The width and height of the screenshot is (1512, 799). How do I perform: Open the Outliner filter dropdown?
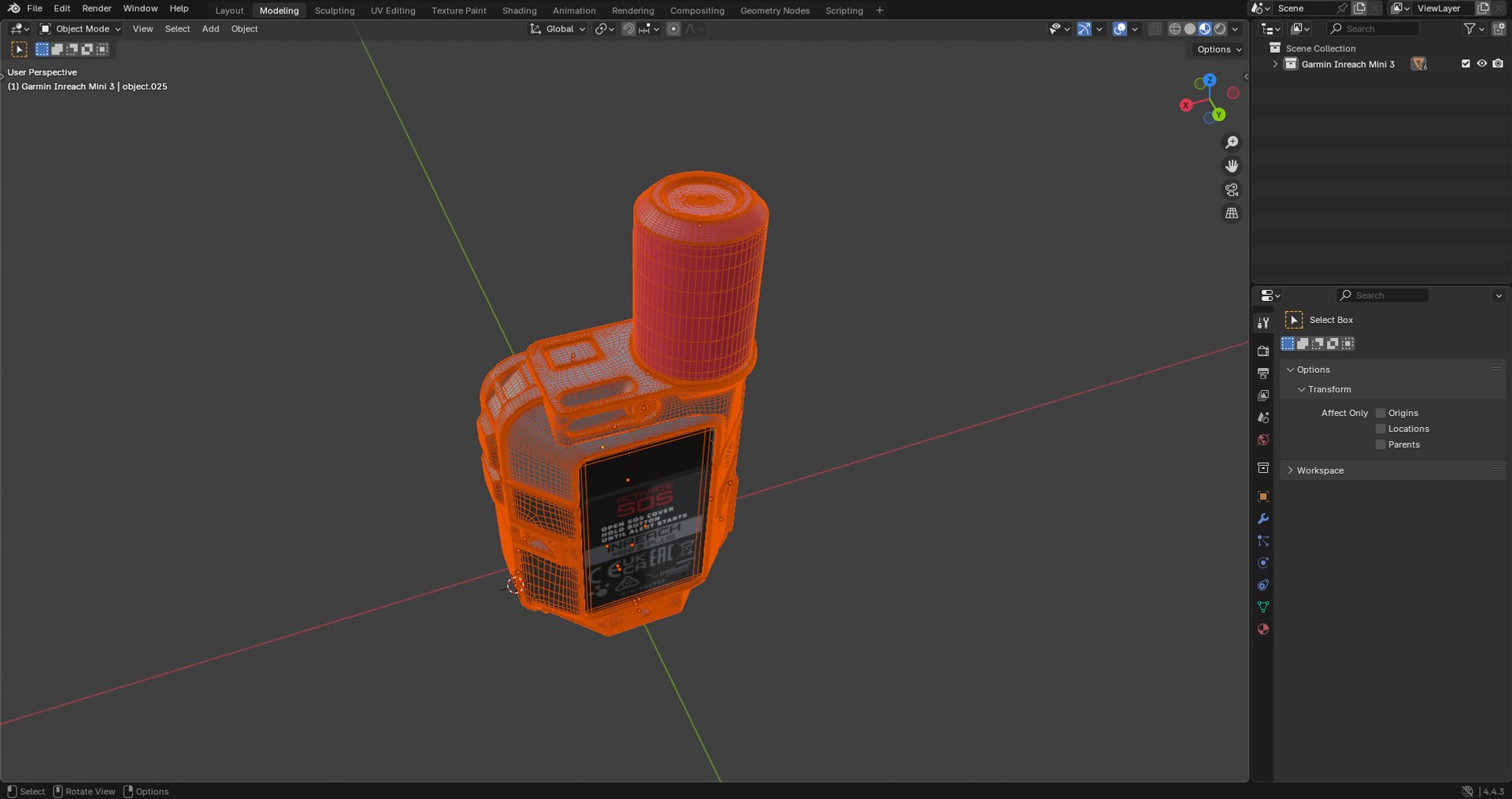(x=1473, y=29)
